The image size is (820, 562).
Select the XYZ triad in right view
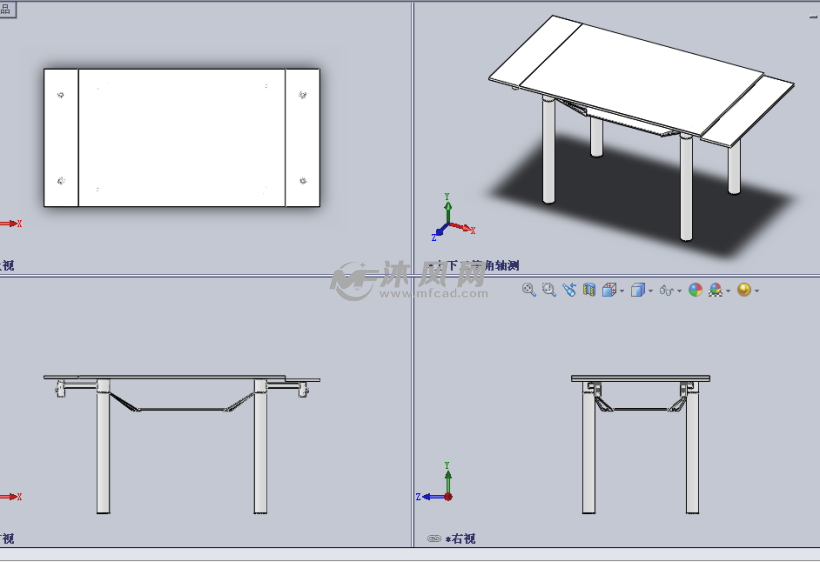[x=440, y=488]
